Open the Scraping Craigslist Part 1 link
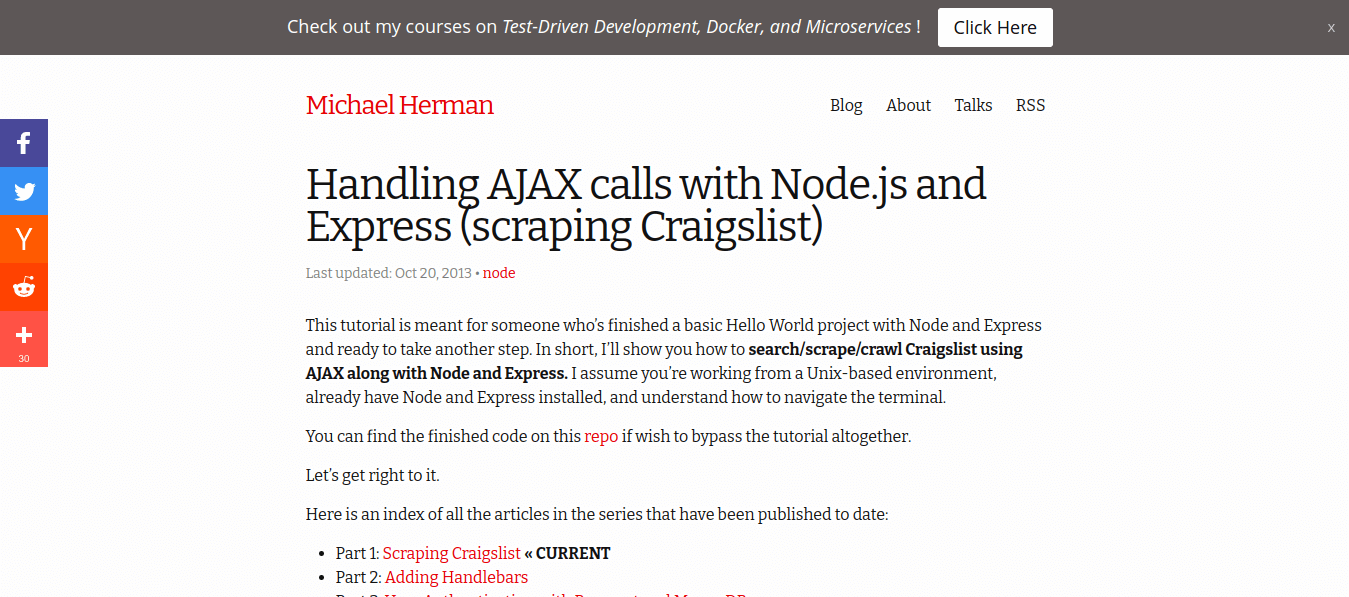Viewport: 1349px width, 597px height. click(451, 553)
